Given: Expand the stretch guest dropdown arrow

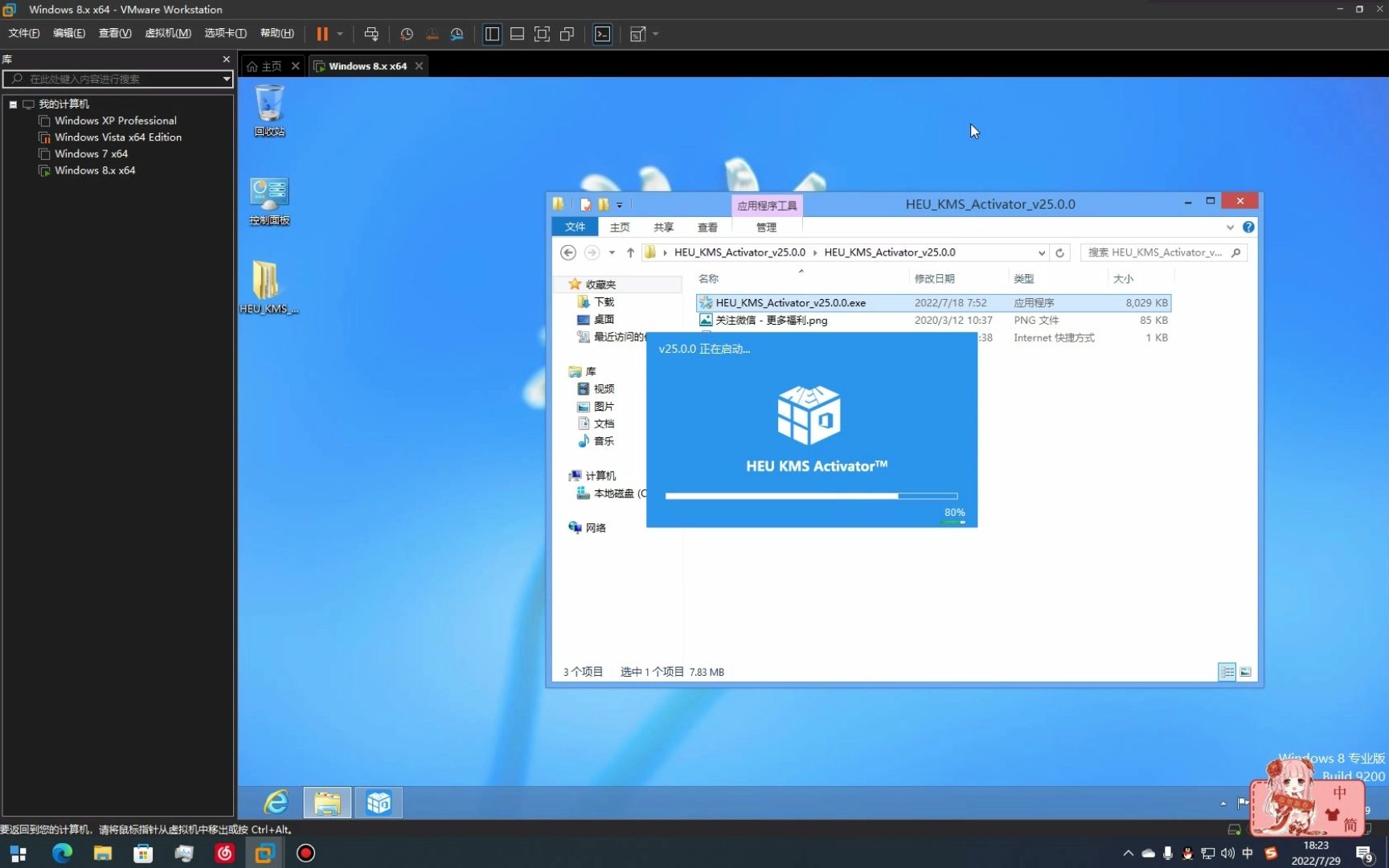Looking at the screenshot, I should click(656, 34).
